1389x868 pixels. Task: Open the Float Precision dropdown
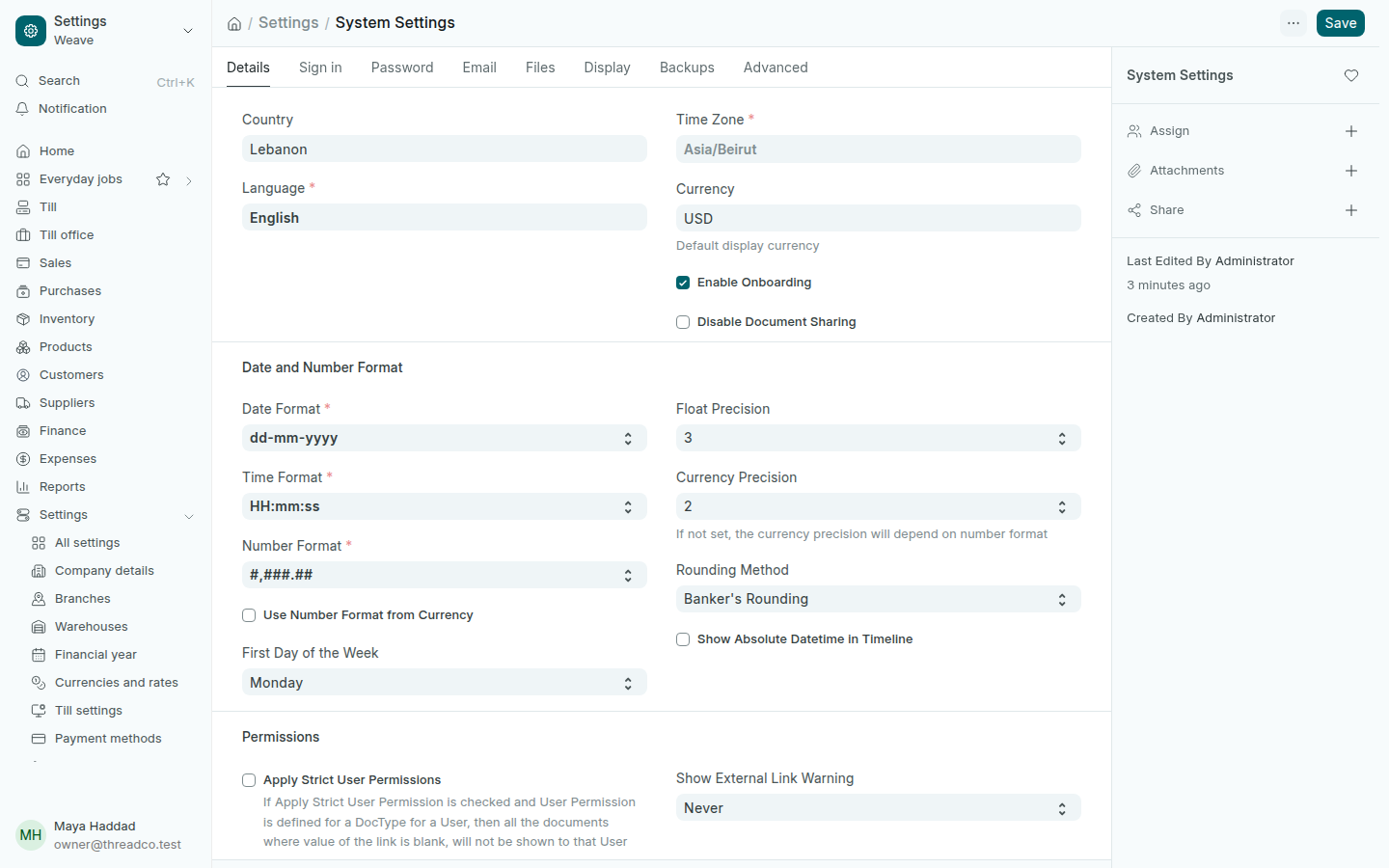(879, 438)
